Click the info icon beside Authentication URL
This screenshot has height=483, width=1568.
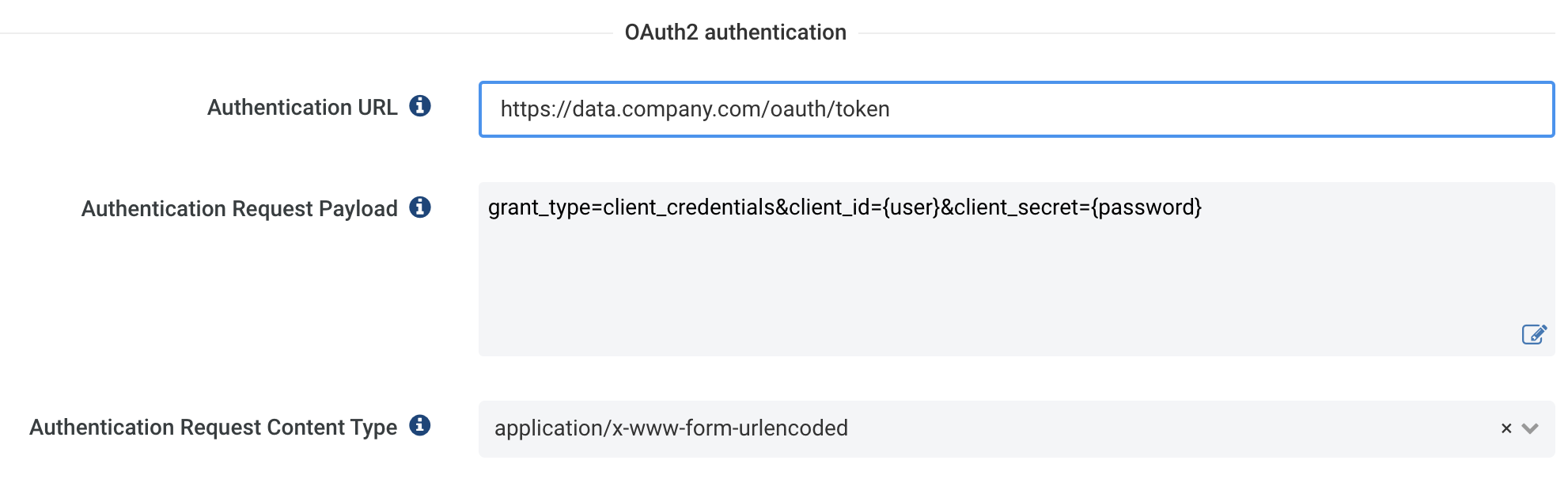pyautogui.click(x=420, y=105)
